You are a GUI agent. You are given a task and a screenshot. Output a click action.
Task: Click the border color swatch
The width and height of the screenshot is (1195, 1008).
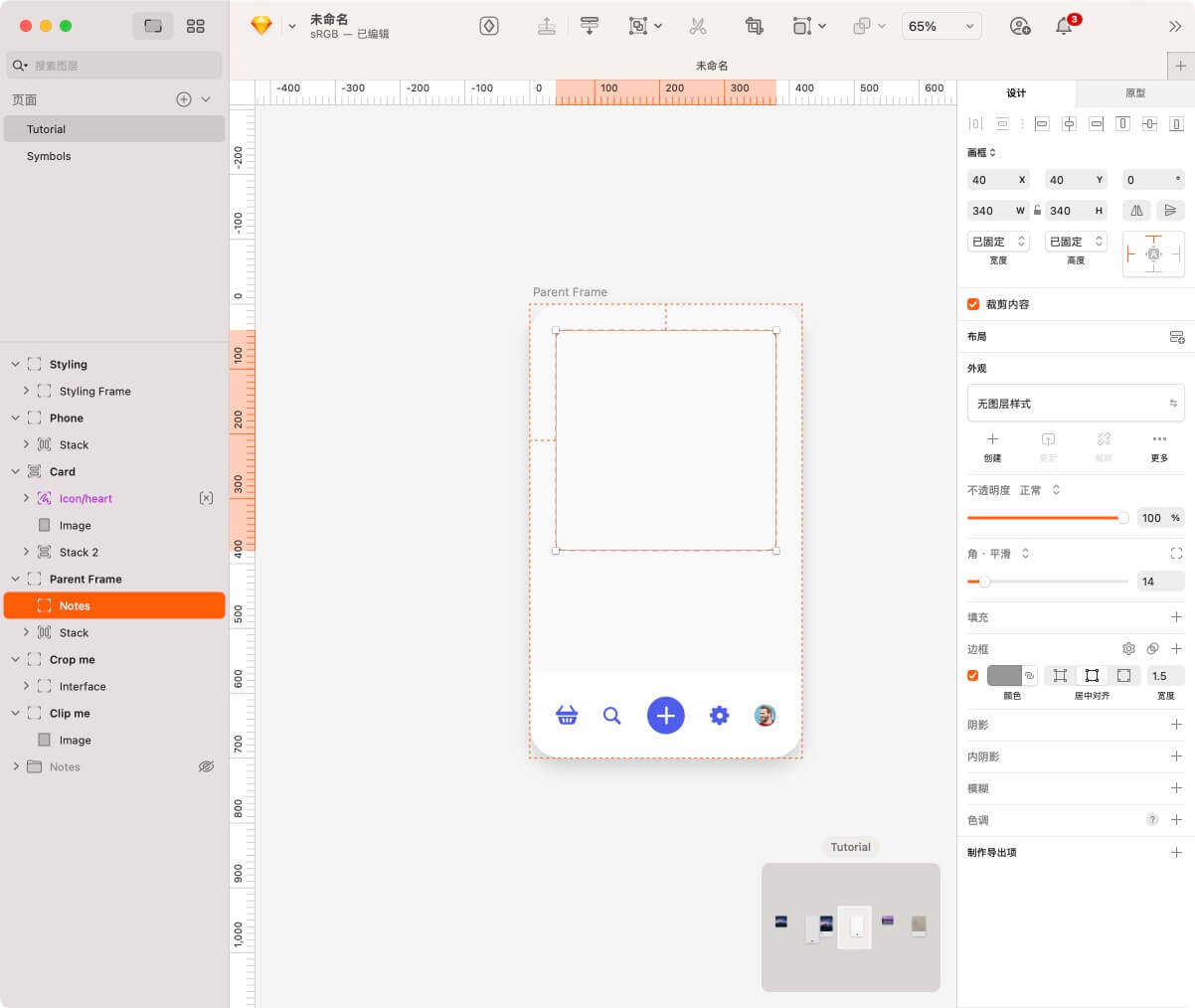(x=1004, y=676)
